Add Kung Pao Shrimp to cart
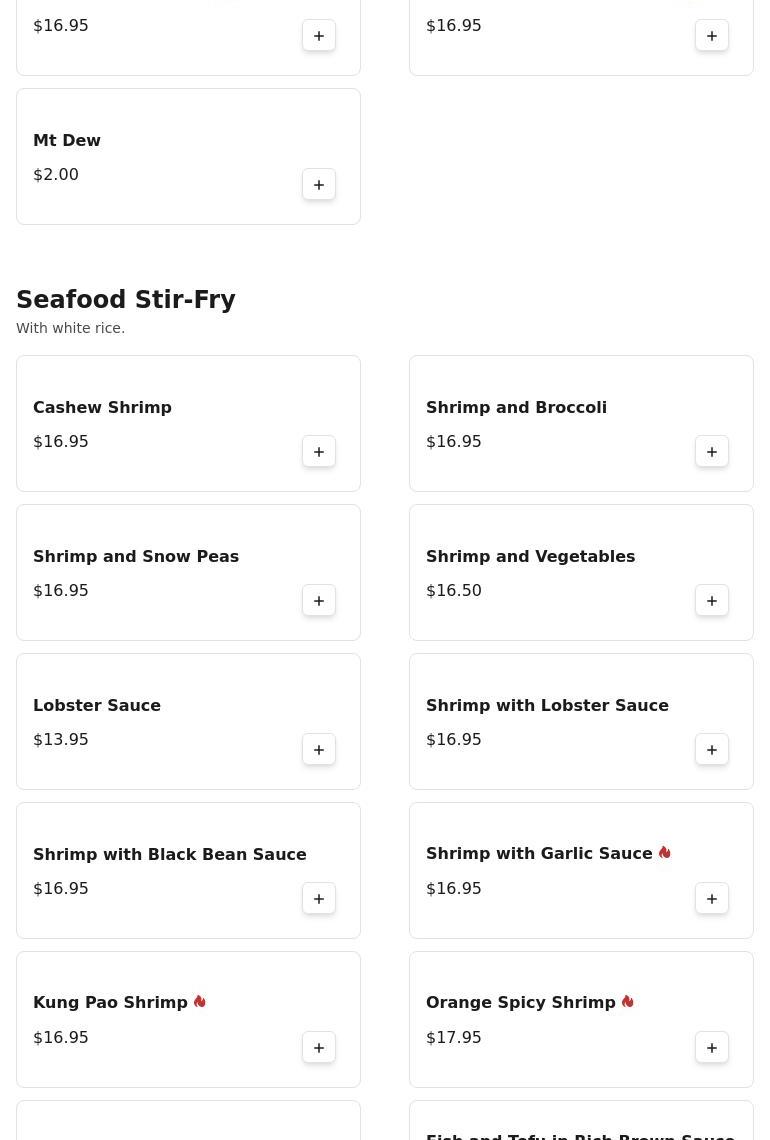The width and height of the screenshot is (770, 1140). (319, 1048)
